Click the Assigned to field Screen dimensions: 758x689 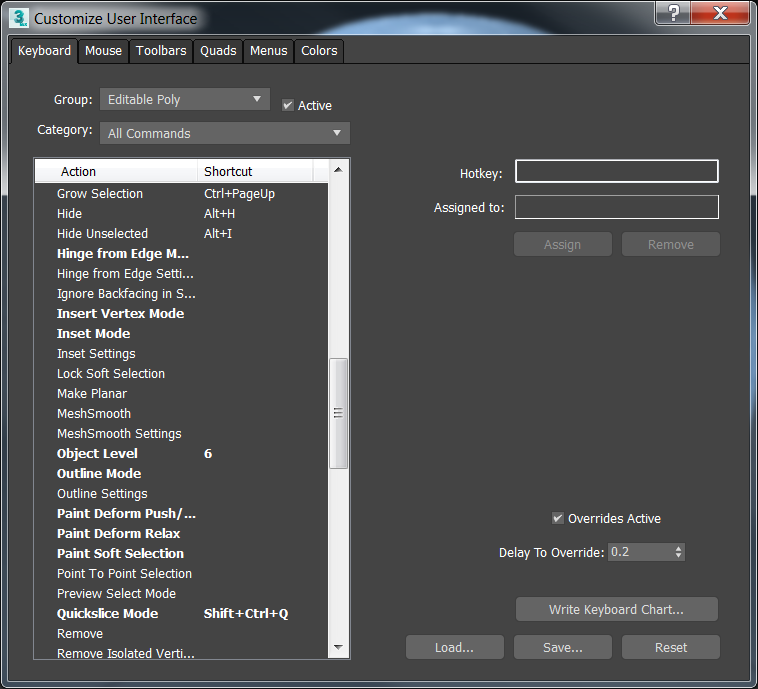pos(616,207)
